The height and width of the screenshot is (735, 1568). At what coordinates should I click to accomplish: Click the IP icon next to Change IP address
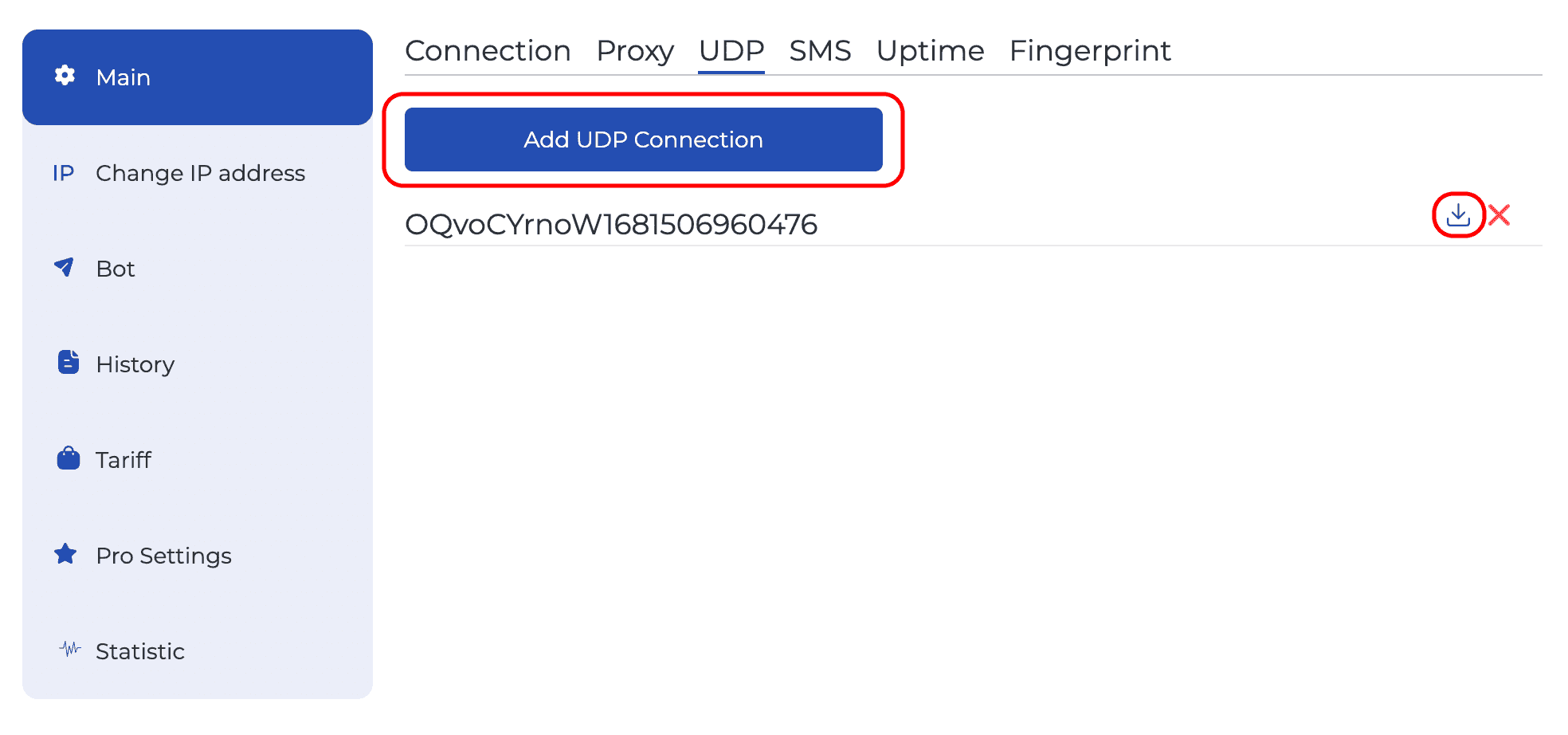point(63,173)
